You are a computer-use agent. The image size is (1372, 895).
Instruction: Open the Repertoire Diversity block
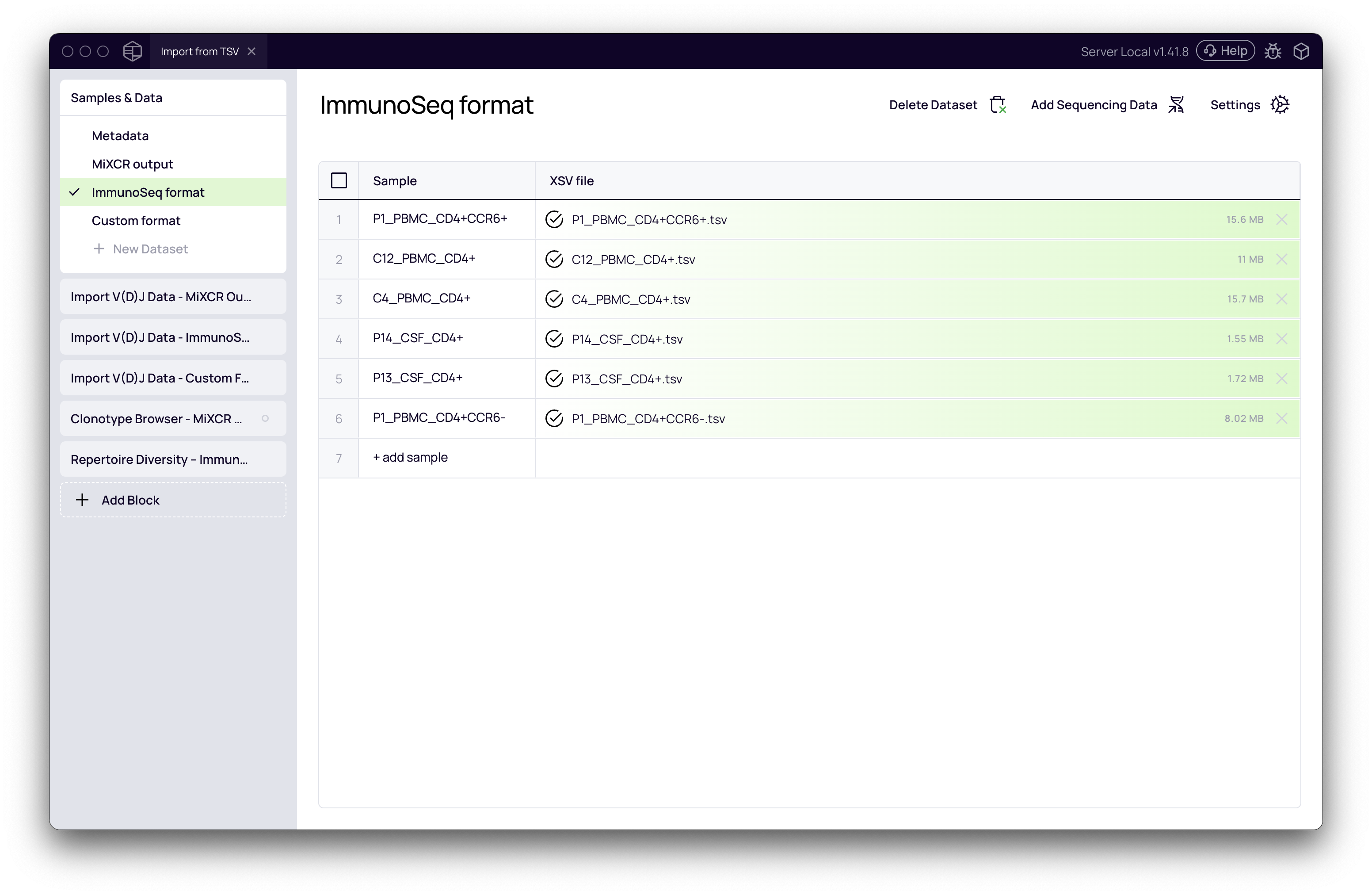pyautogui.click(x=159, y=459)
